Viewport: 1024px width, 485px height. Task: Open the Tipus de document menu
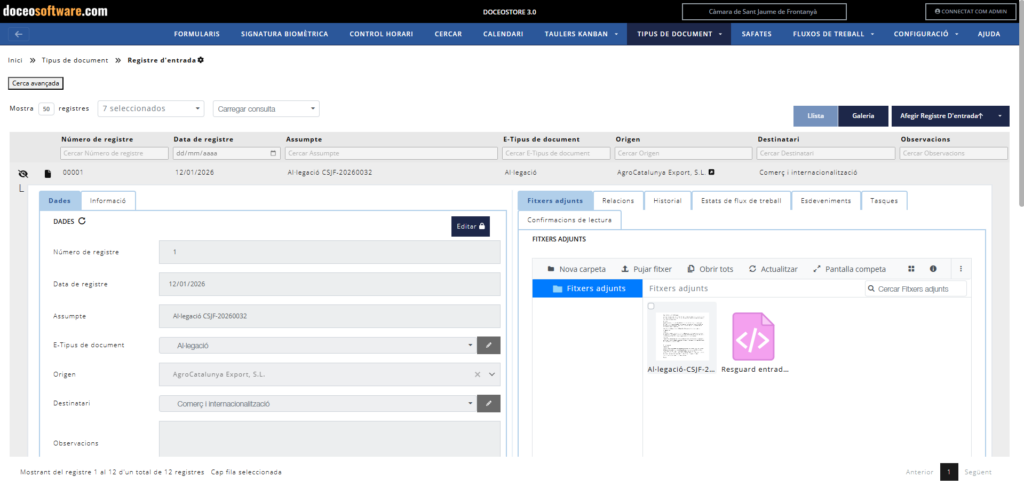pyautogui.click(x=680, y=34)
